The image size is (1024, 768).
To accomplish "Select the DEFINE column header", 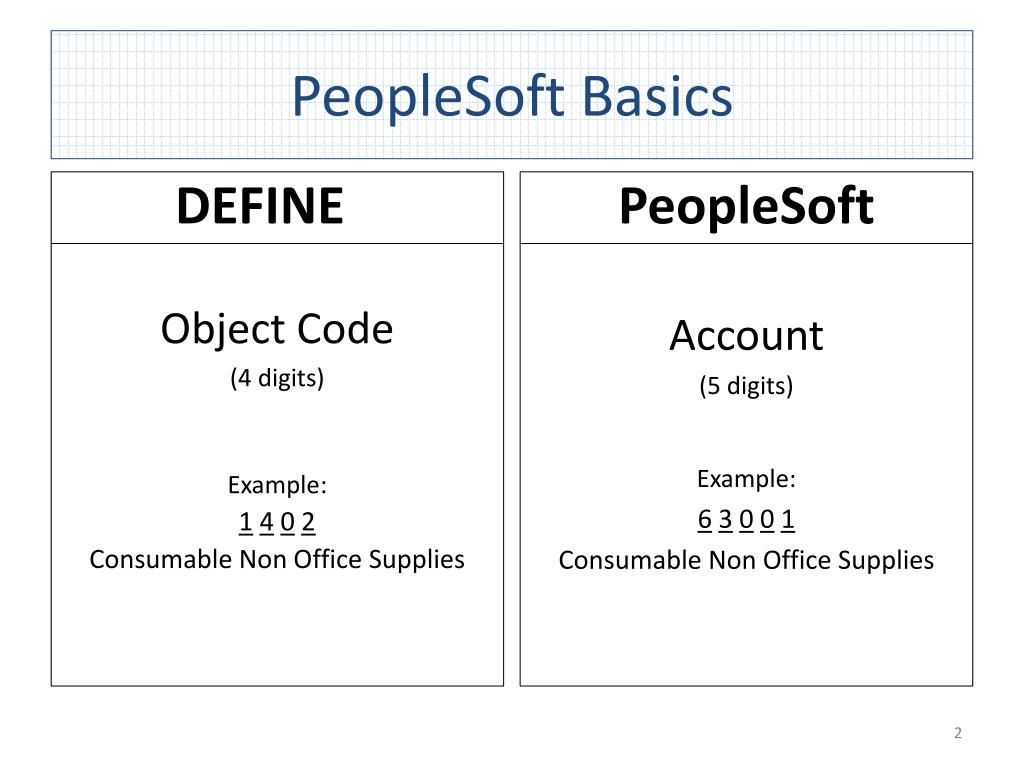I will [260, 206].
